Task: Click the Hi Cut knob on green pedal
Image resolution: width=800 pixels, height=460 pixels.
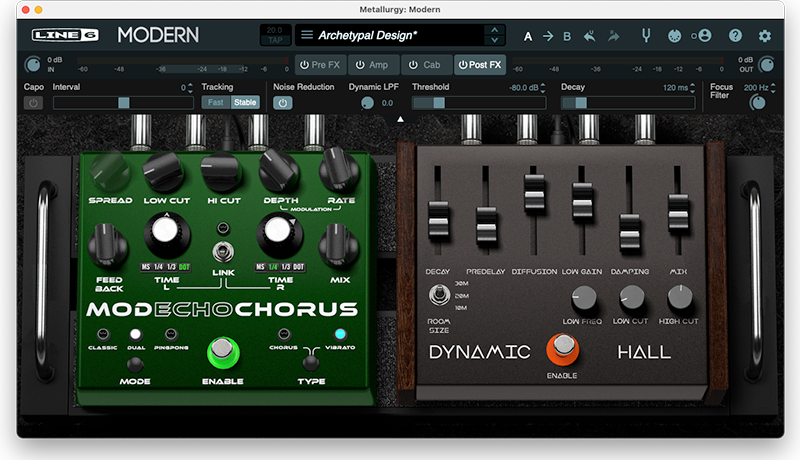Action: 222,172
